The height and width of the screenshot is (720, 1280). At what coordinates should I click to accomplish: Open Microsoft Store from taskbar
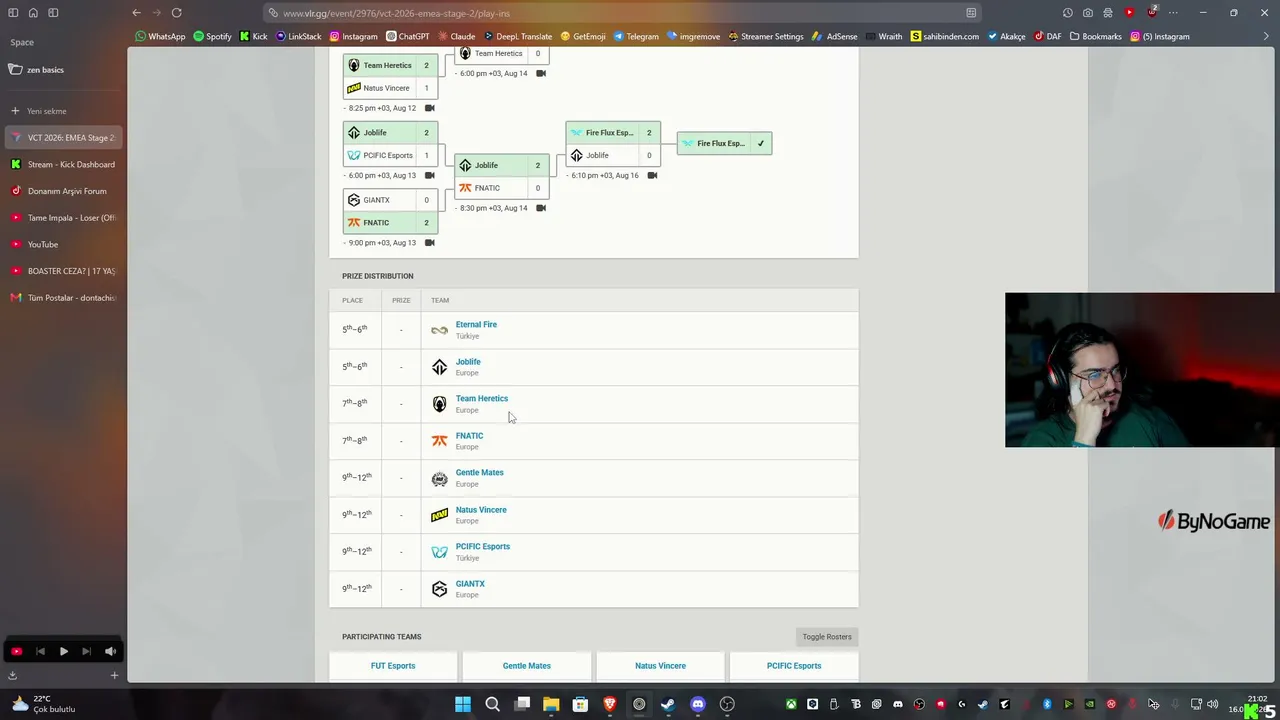click(x=580, y=704)
